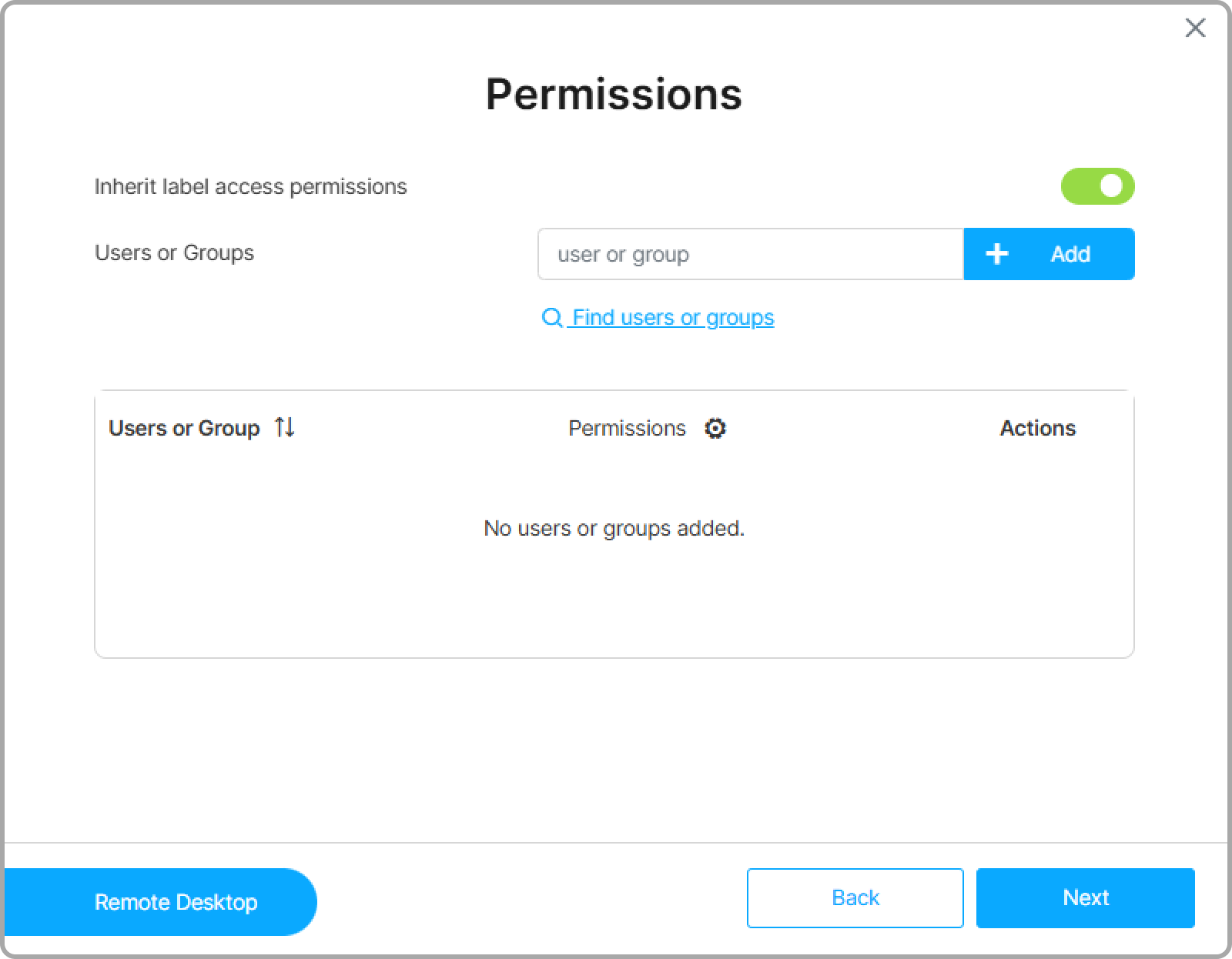Click the Users or Groups field label
Viewport: 1232px width, 959px height.
(x=174, y=253)
